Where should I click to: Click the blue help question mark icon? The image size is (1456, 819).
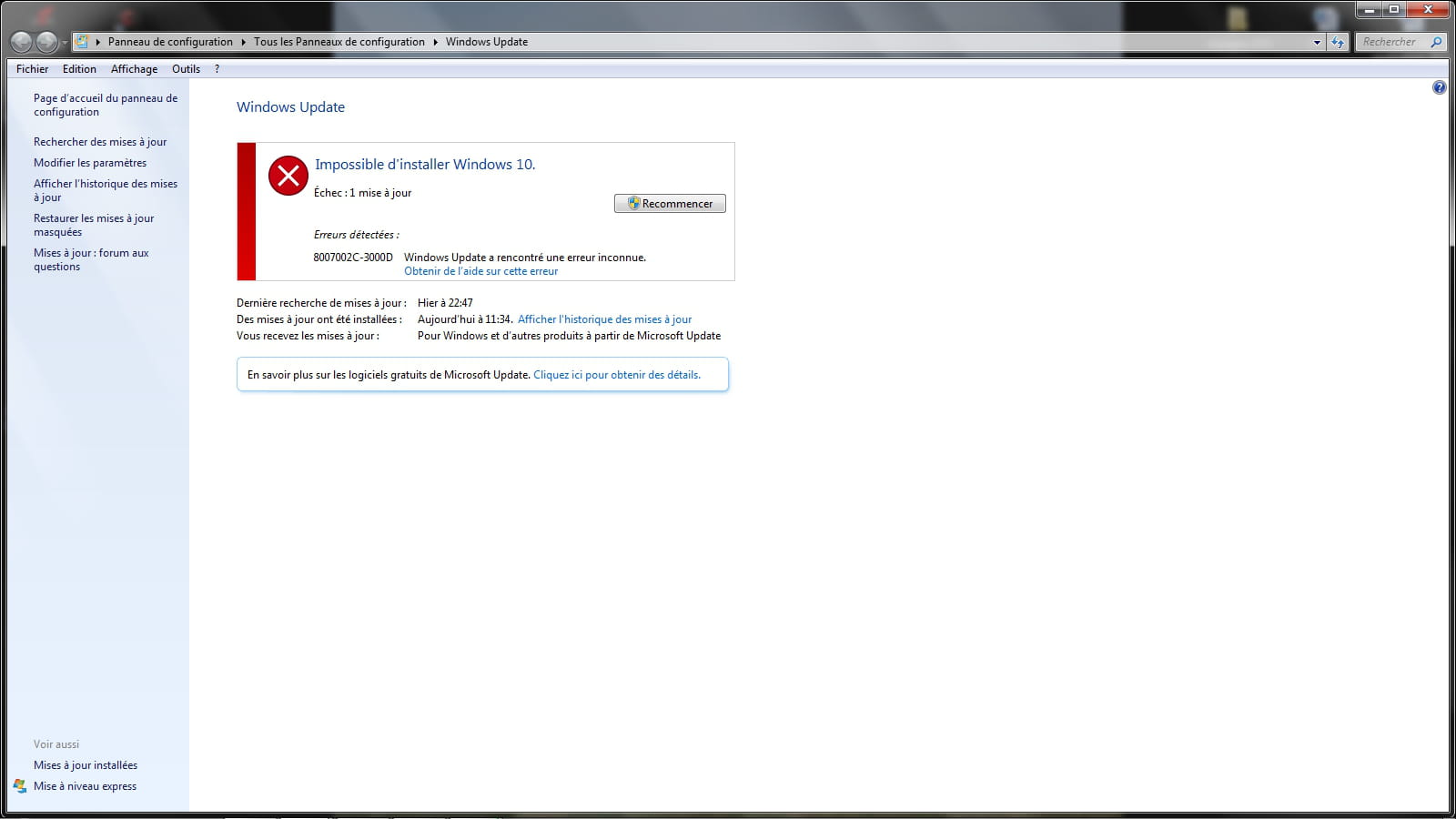1439,87
